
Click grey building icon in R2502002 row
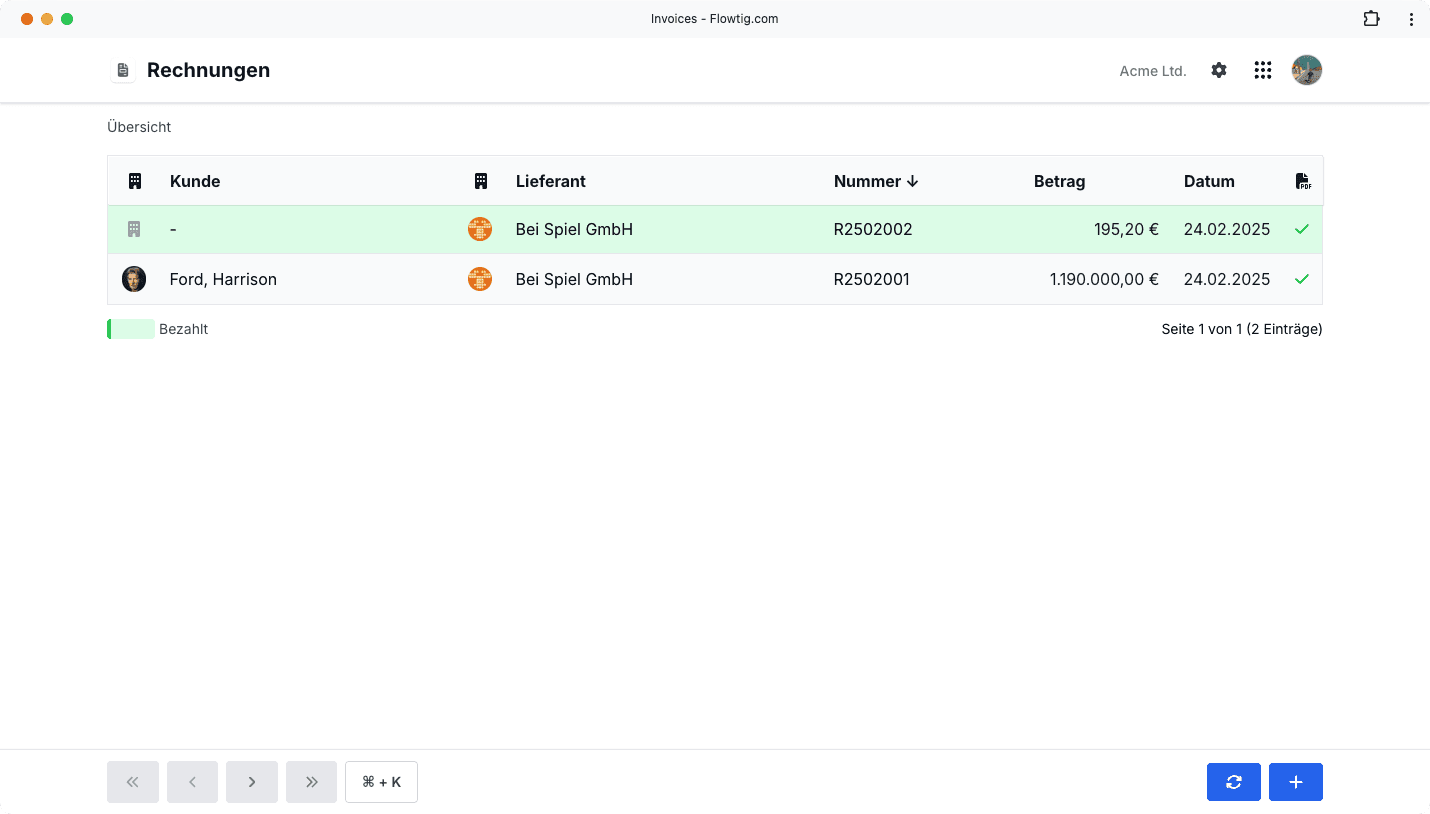click(x=134, y=229)
